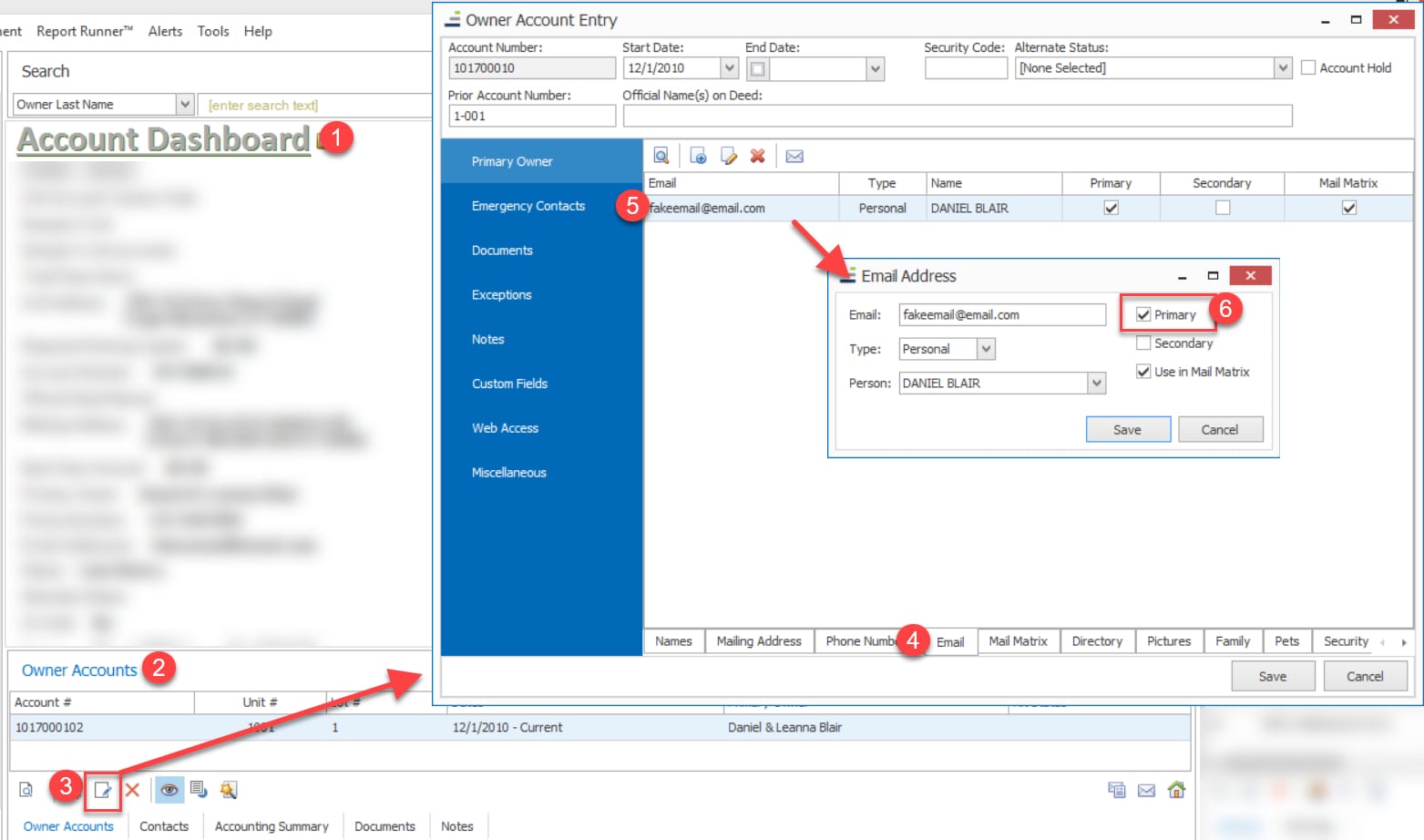This screenshot has width=1424, height=840.
Task: Open the End Date dropdown arrow
Action: click(876, 68)
